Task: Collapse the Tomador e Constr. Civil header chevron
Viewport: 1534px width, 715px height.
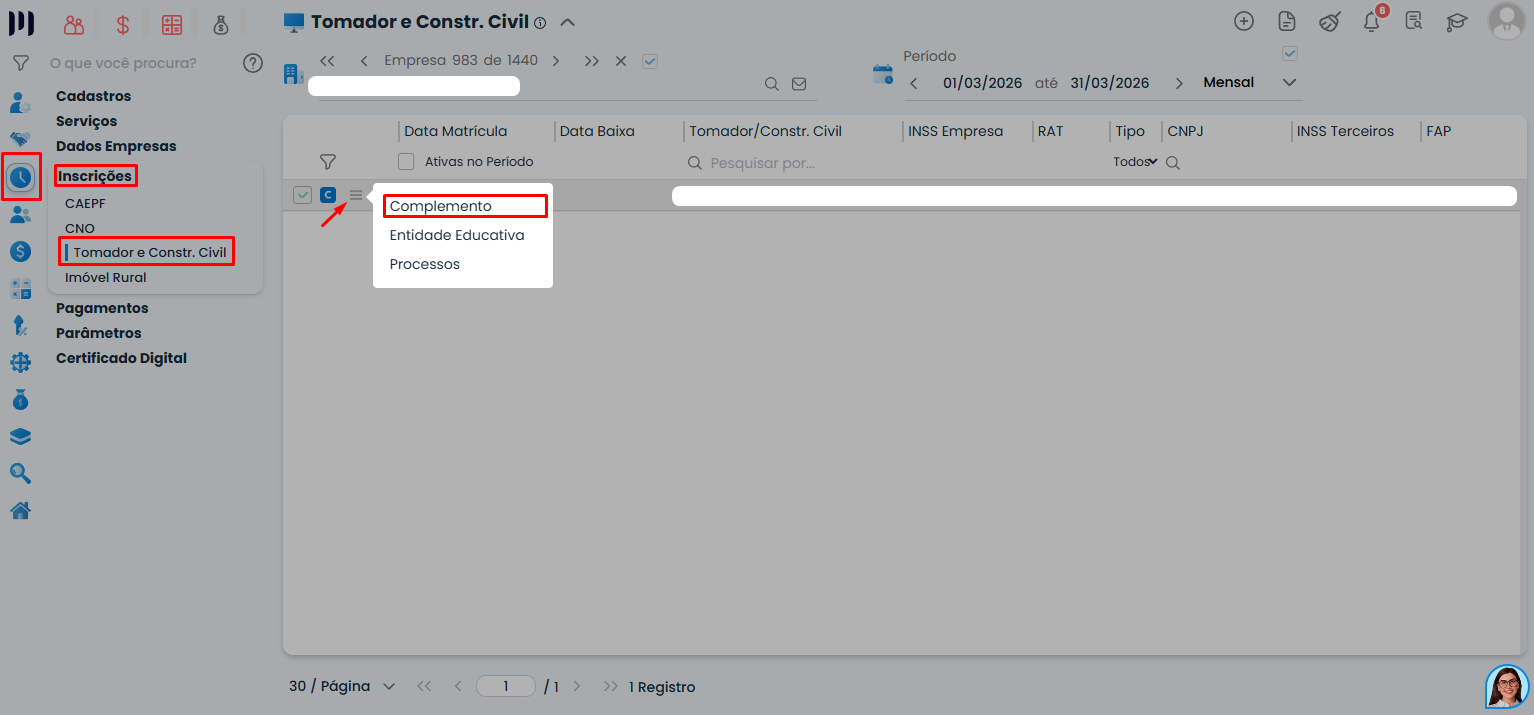Action: click(x=567, y=22)
